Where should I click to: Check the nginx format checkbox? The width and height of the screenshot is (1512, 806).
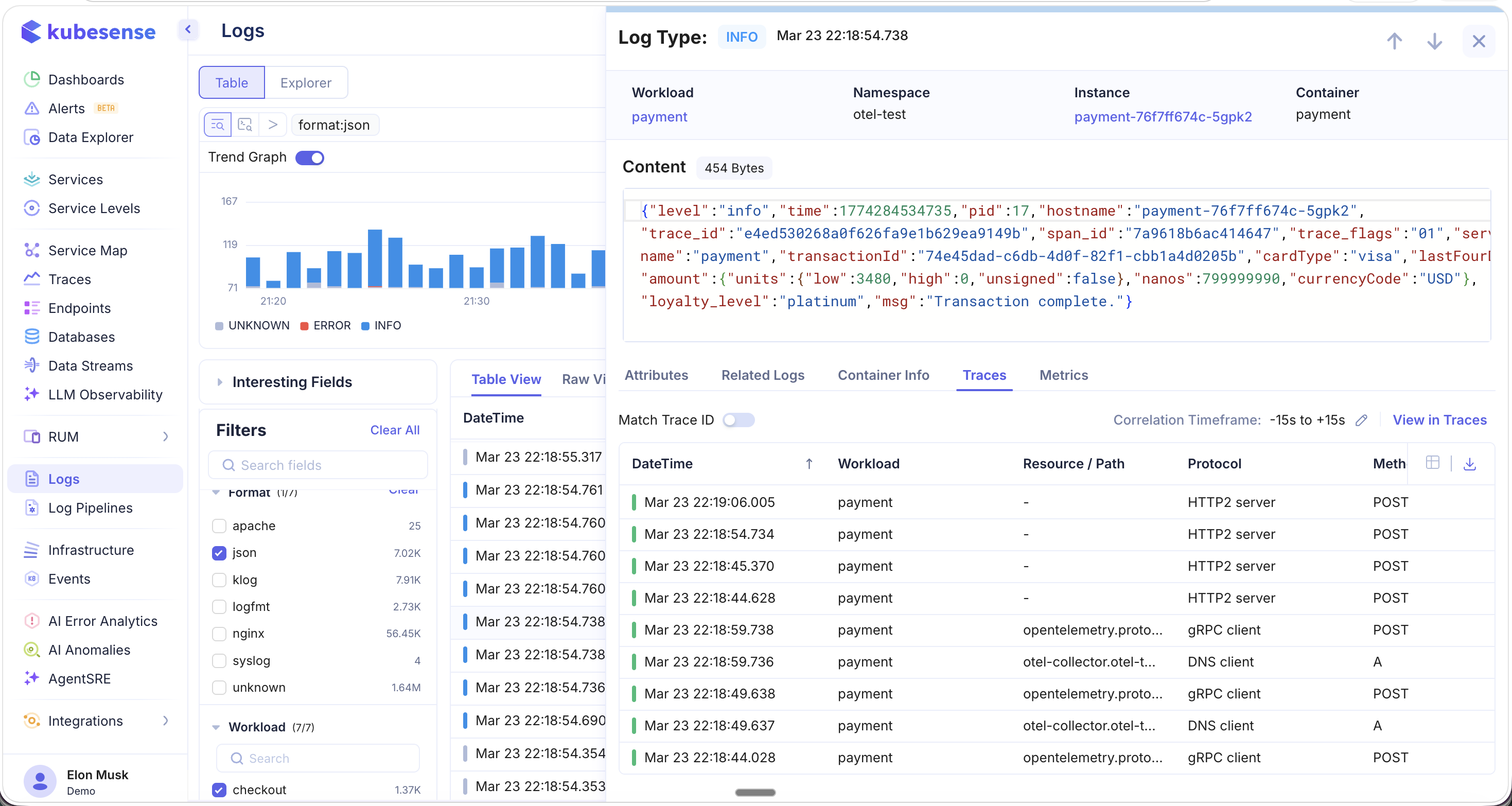(219, 634)
